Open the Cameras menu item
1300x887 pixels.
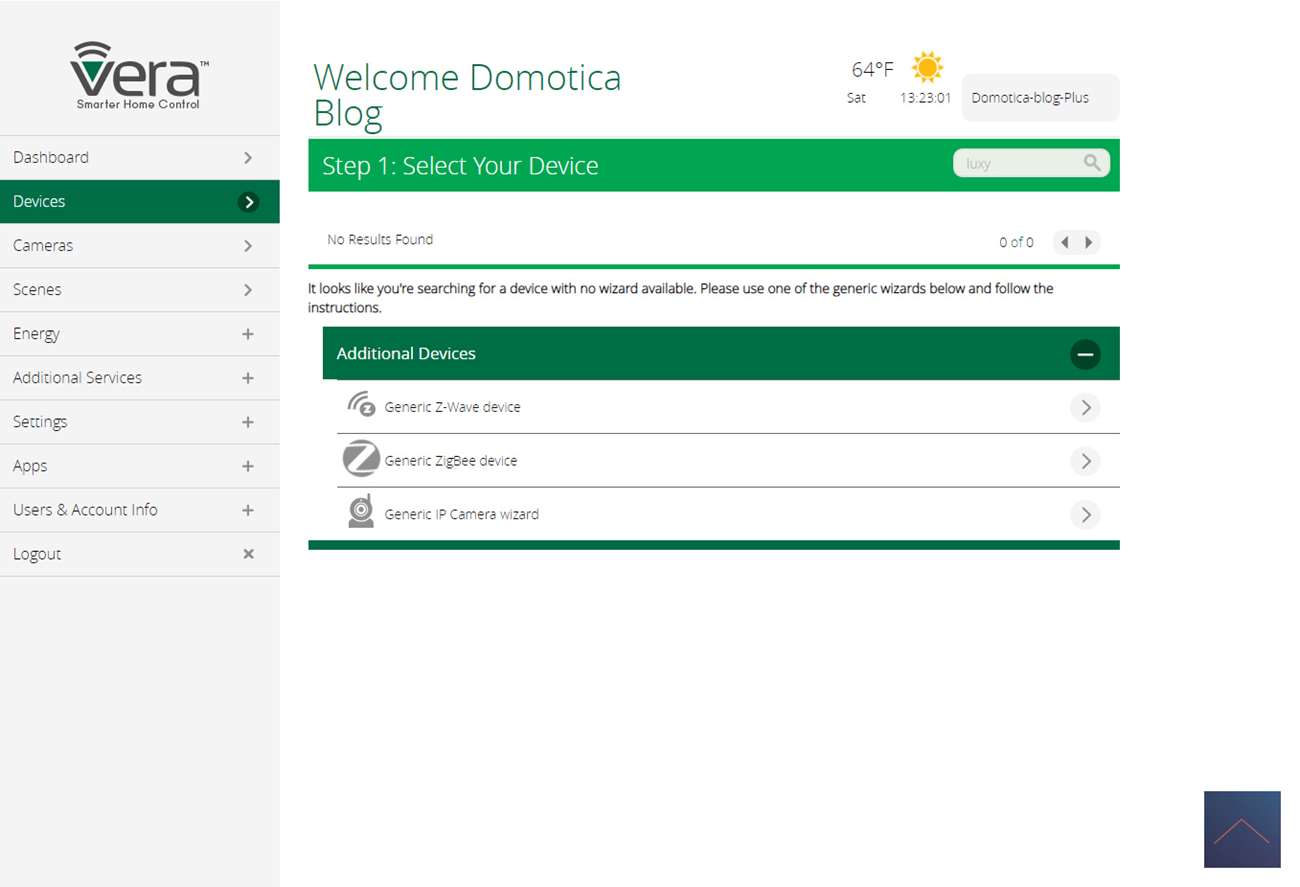point(139,246)
